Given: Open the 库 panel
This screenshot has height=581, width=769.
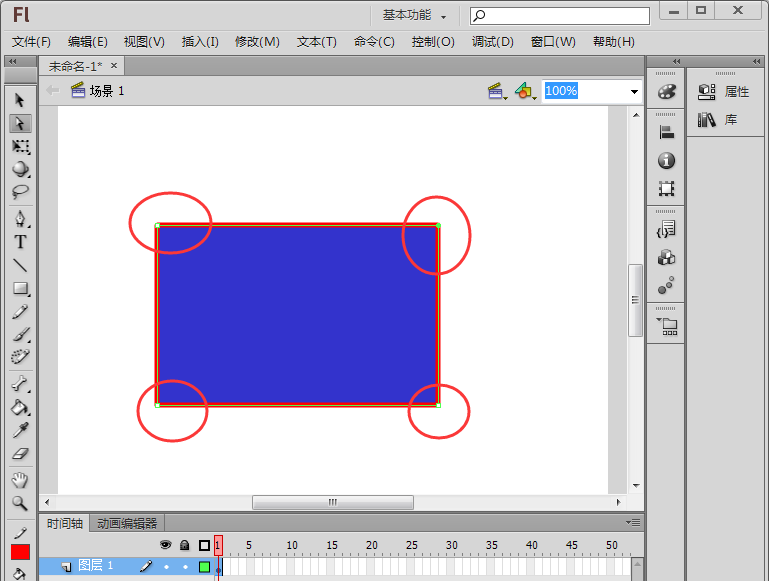Looking at the screenshot, I should (718, 120).
